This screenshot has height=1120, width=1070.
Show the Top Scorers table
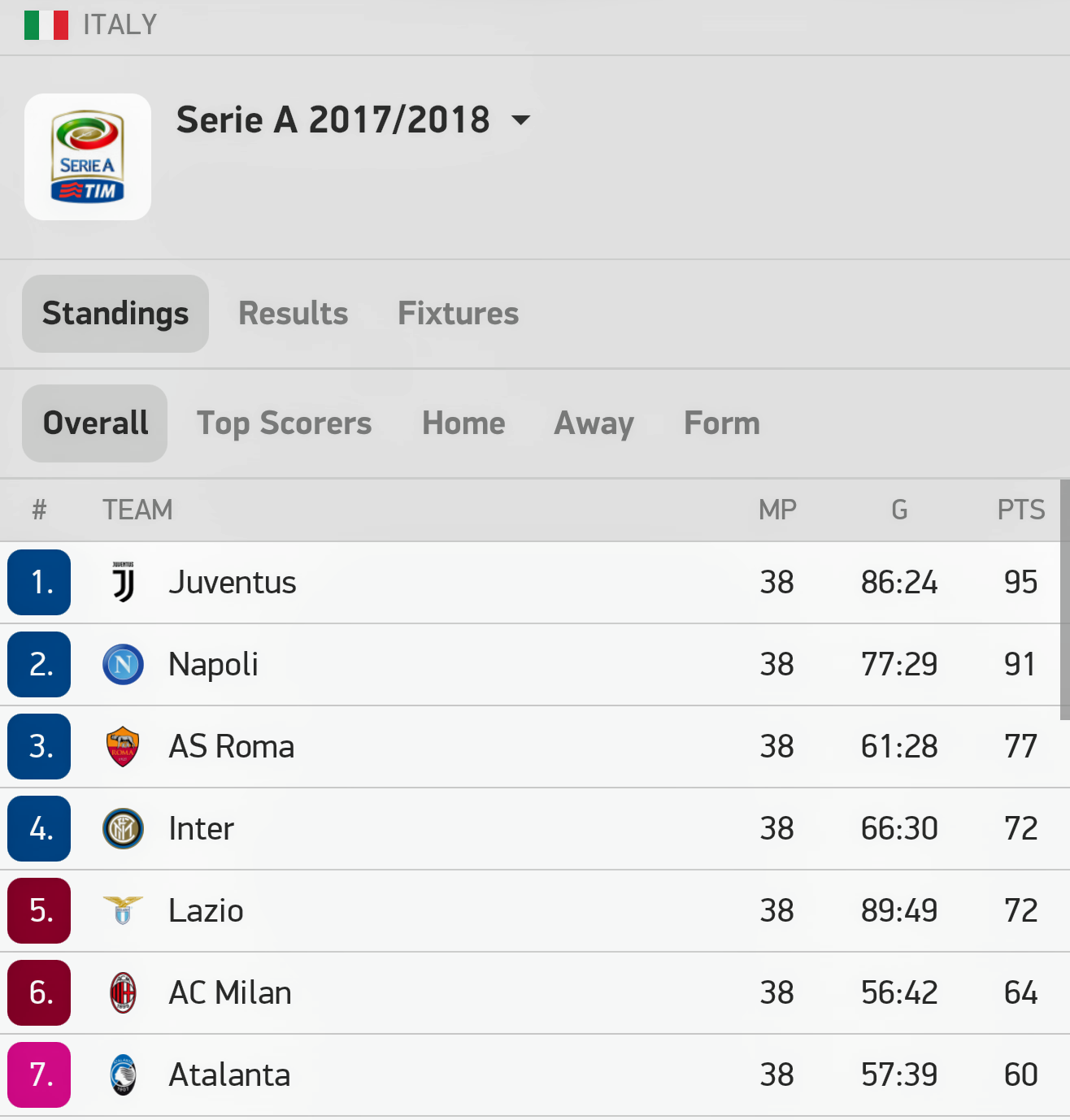pos(284,423)
